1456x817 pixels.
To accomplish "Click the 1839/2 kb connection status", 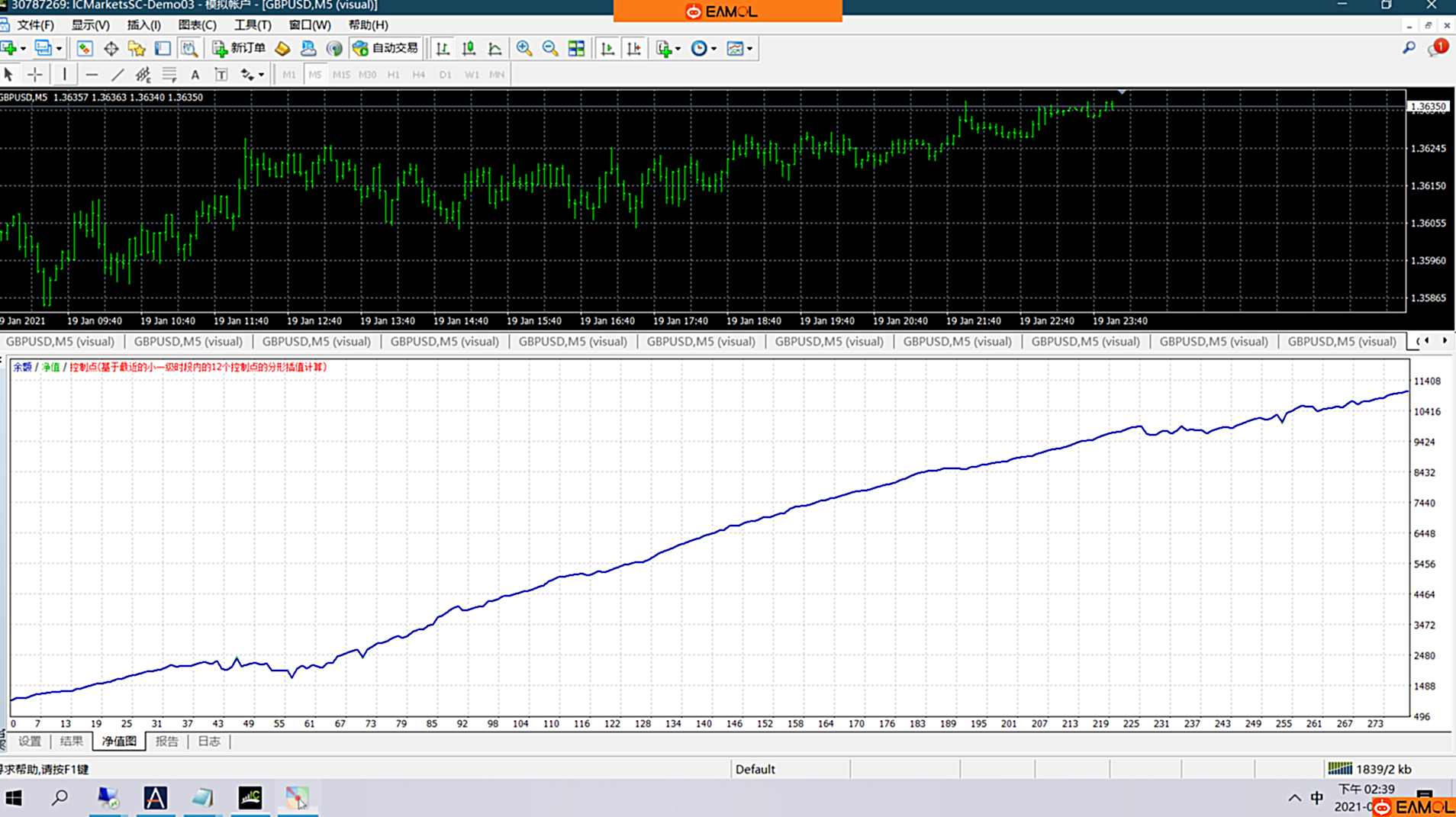I will (x=1370, y=769).
